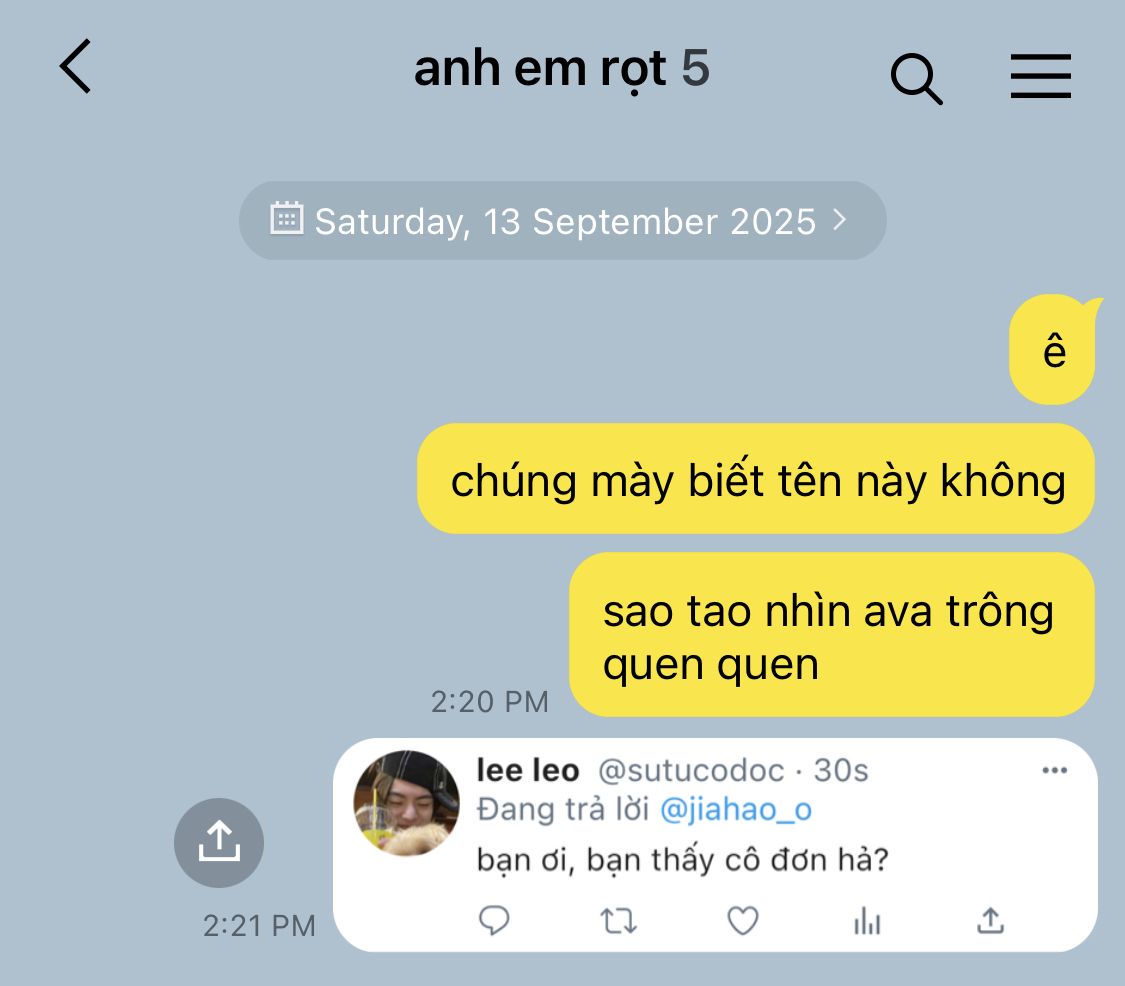Open lee leo's profile avatar

pos(407,803)
